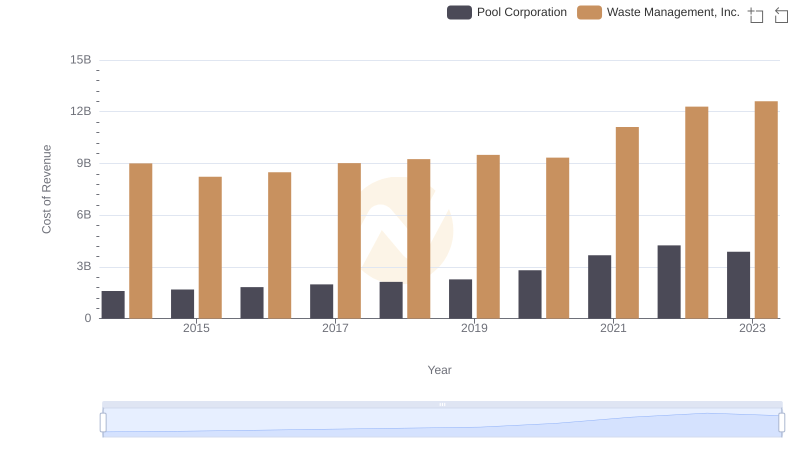
Task: Click the 2015 Waste Management bar
Action: 210,248
